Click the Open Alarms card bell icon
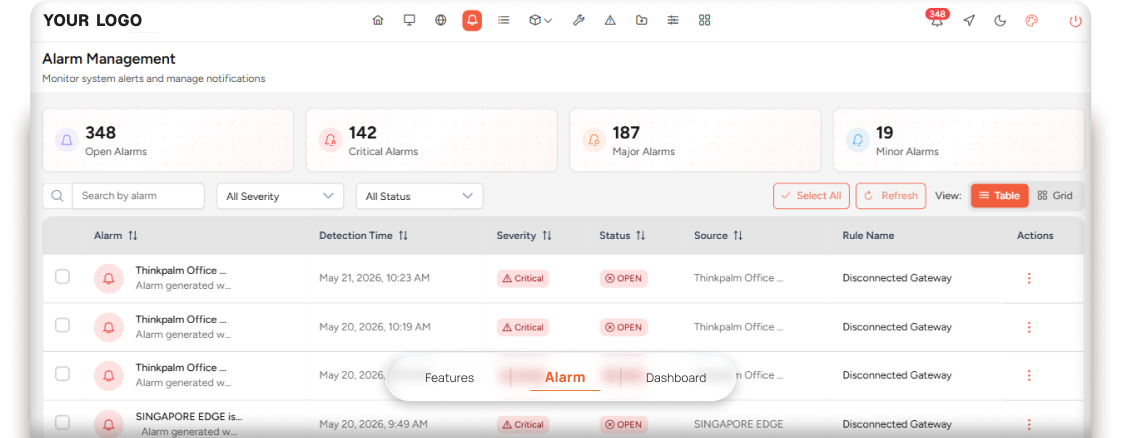 point(67,140)
